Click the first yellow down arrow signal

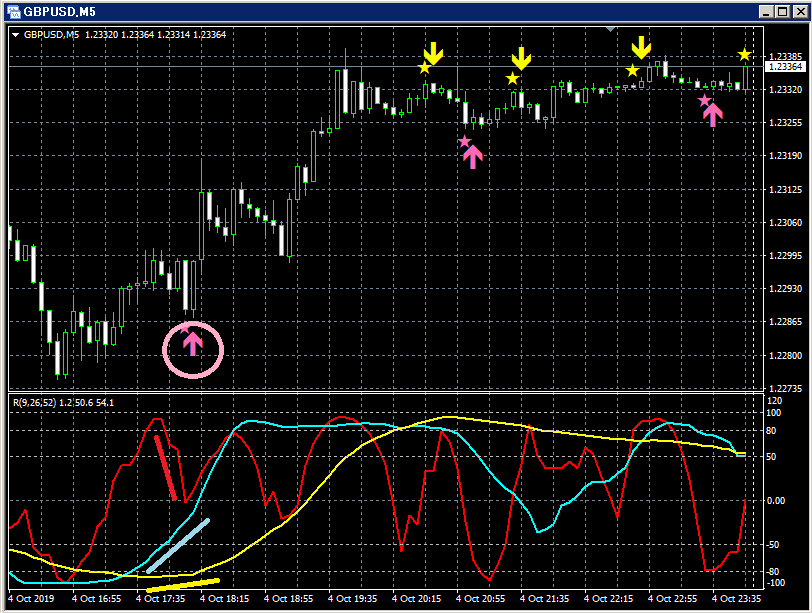click(433, 54)
